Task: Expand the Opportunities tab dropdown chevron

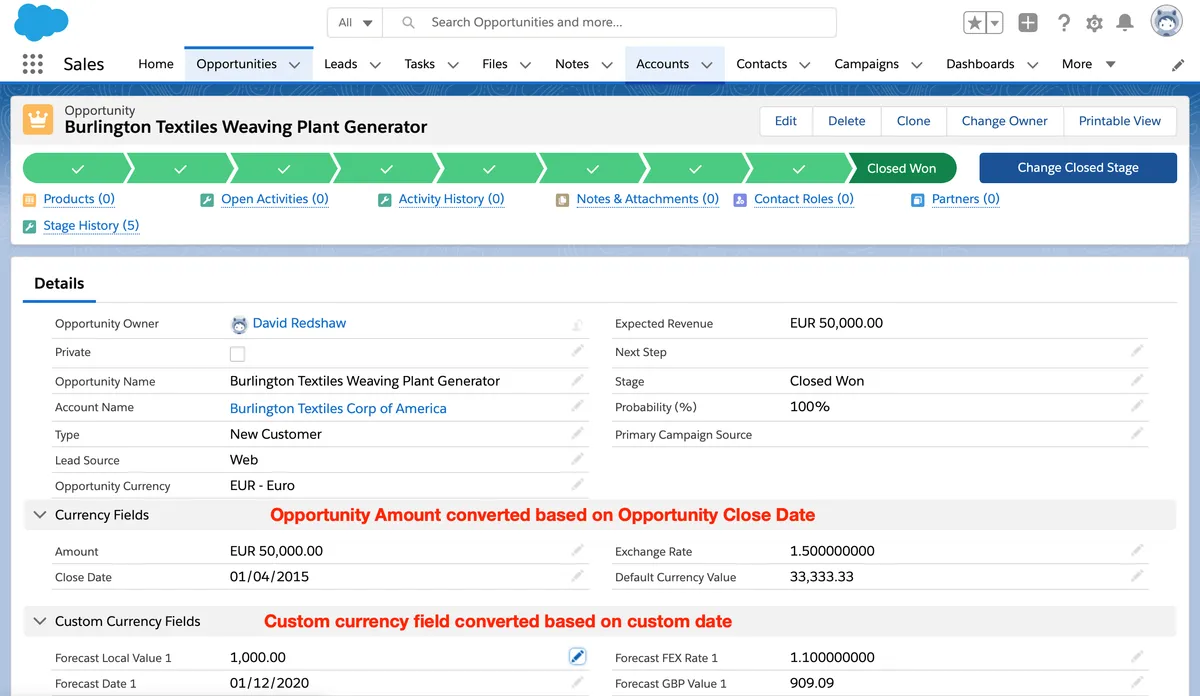Action: (x=294, y=65)
